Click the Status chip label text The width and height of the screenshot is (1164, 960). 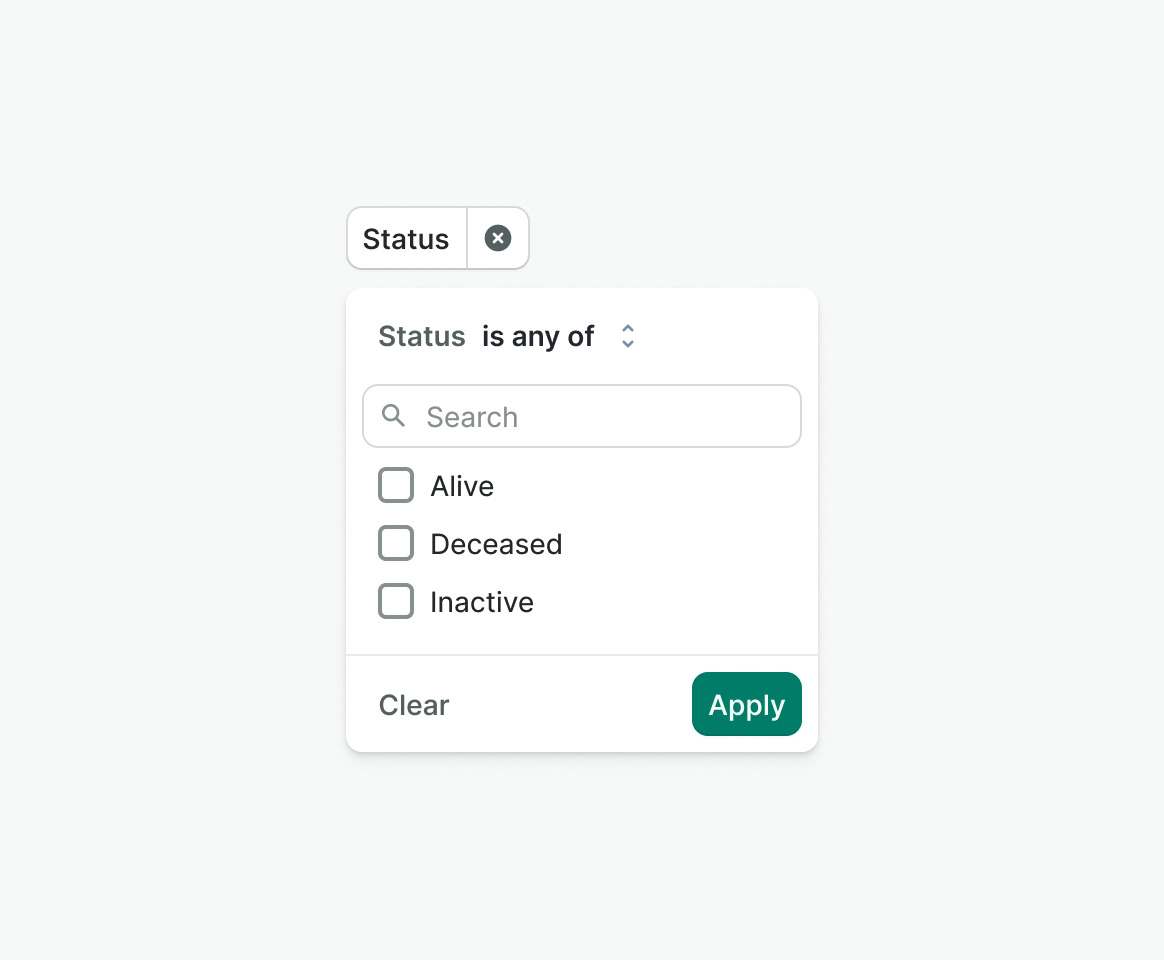405,239
